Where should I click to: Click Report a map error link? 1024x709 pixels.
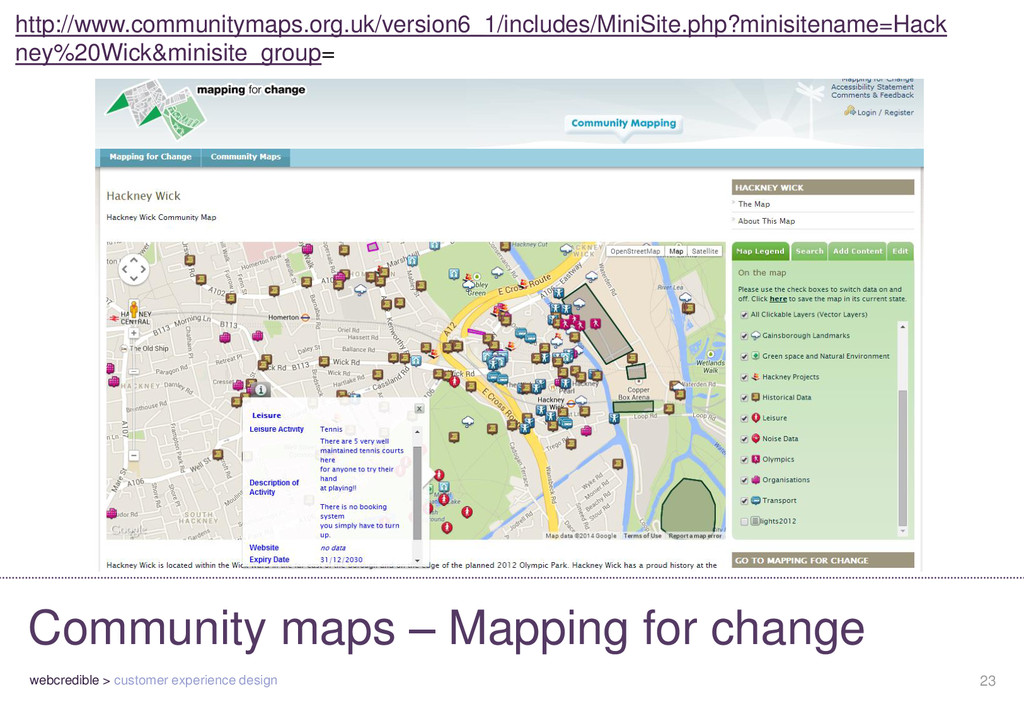pyautogui.click(x=695, y=536)
